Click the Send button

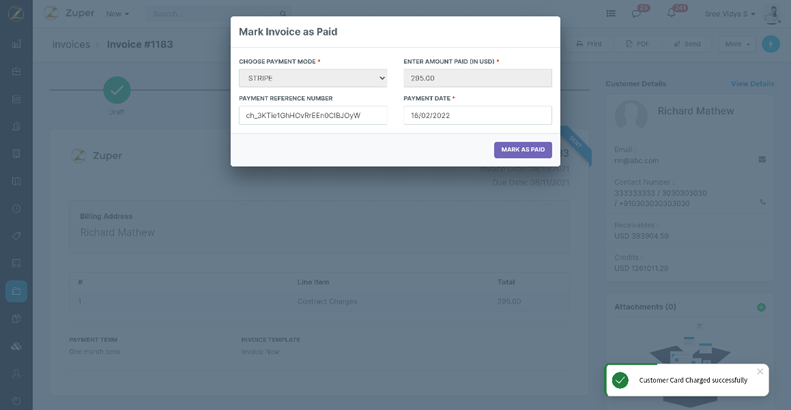[687, 44]
